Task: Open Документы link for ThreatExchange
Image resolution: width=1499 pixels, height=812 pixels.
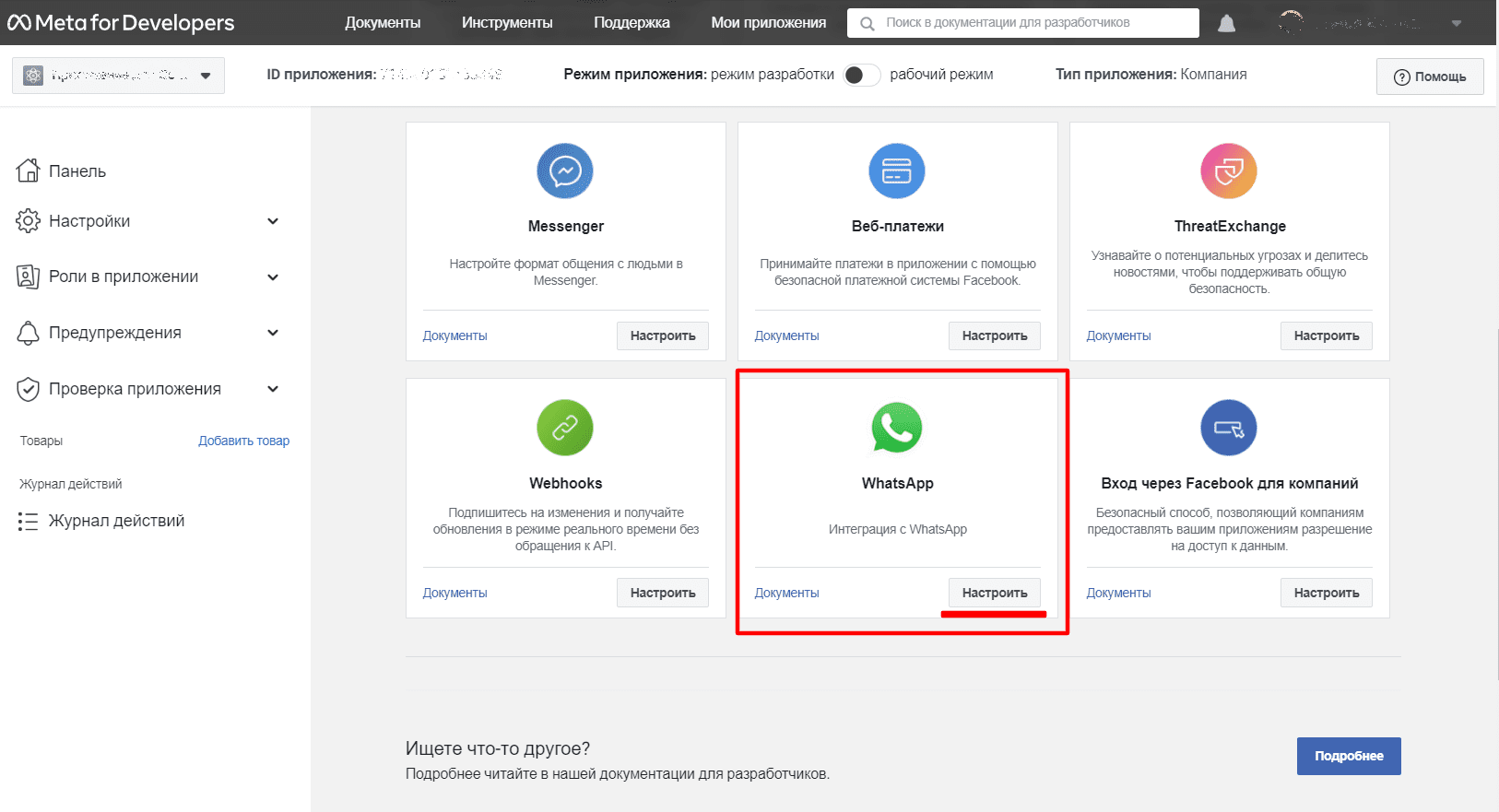Action: click(1118, 335)
